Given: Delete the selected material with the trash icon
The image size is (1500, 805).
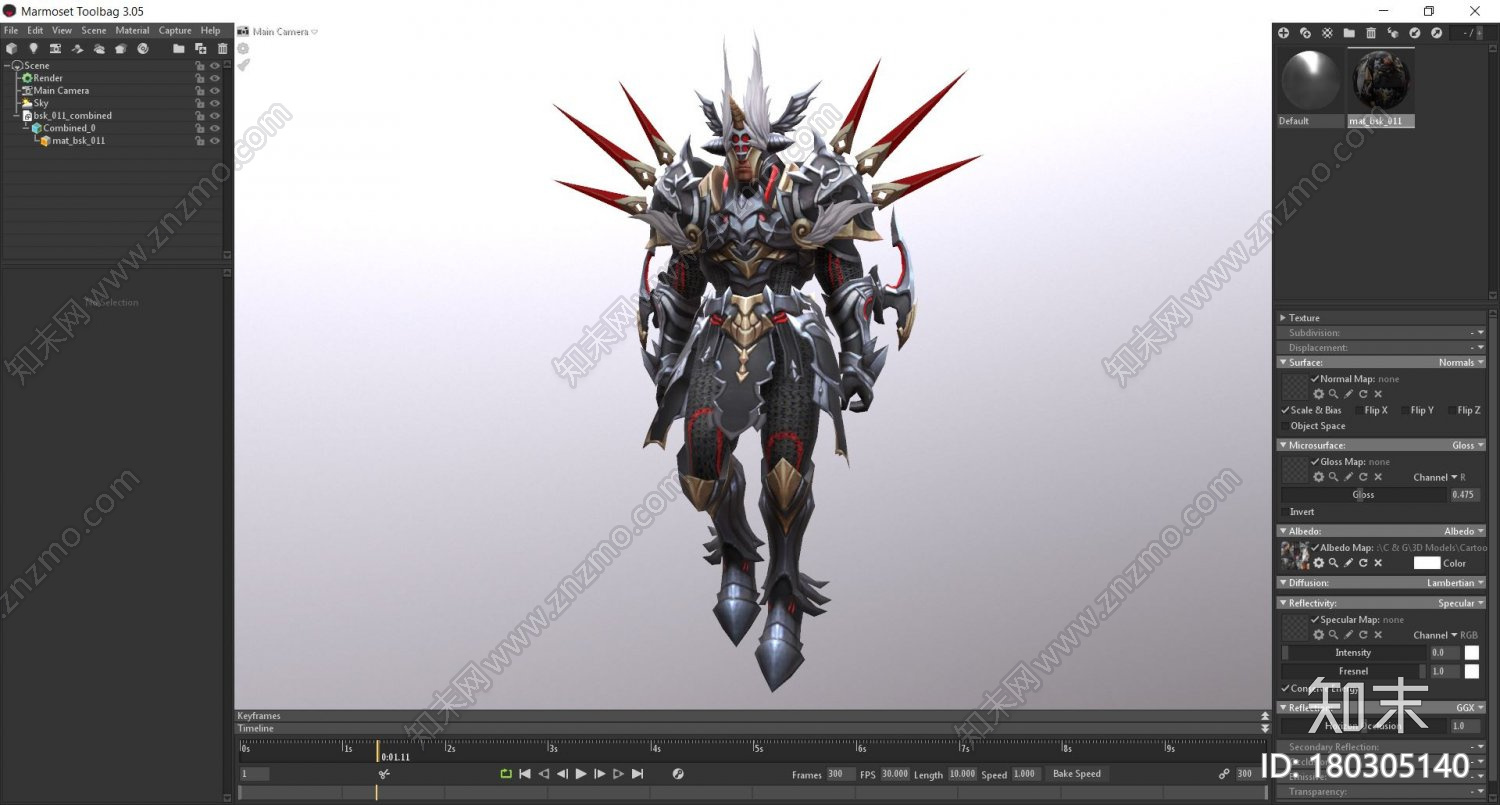Looking at the screenshot, I should point(1371,33).
